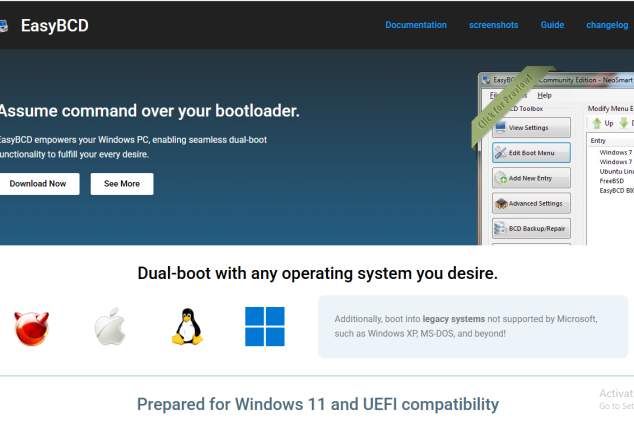Screen dimensions: 634x433
Task: Click the 'Dual-boot with any operating system' heading
Action: pos(317,274)
